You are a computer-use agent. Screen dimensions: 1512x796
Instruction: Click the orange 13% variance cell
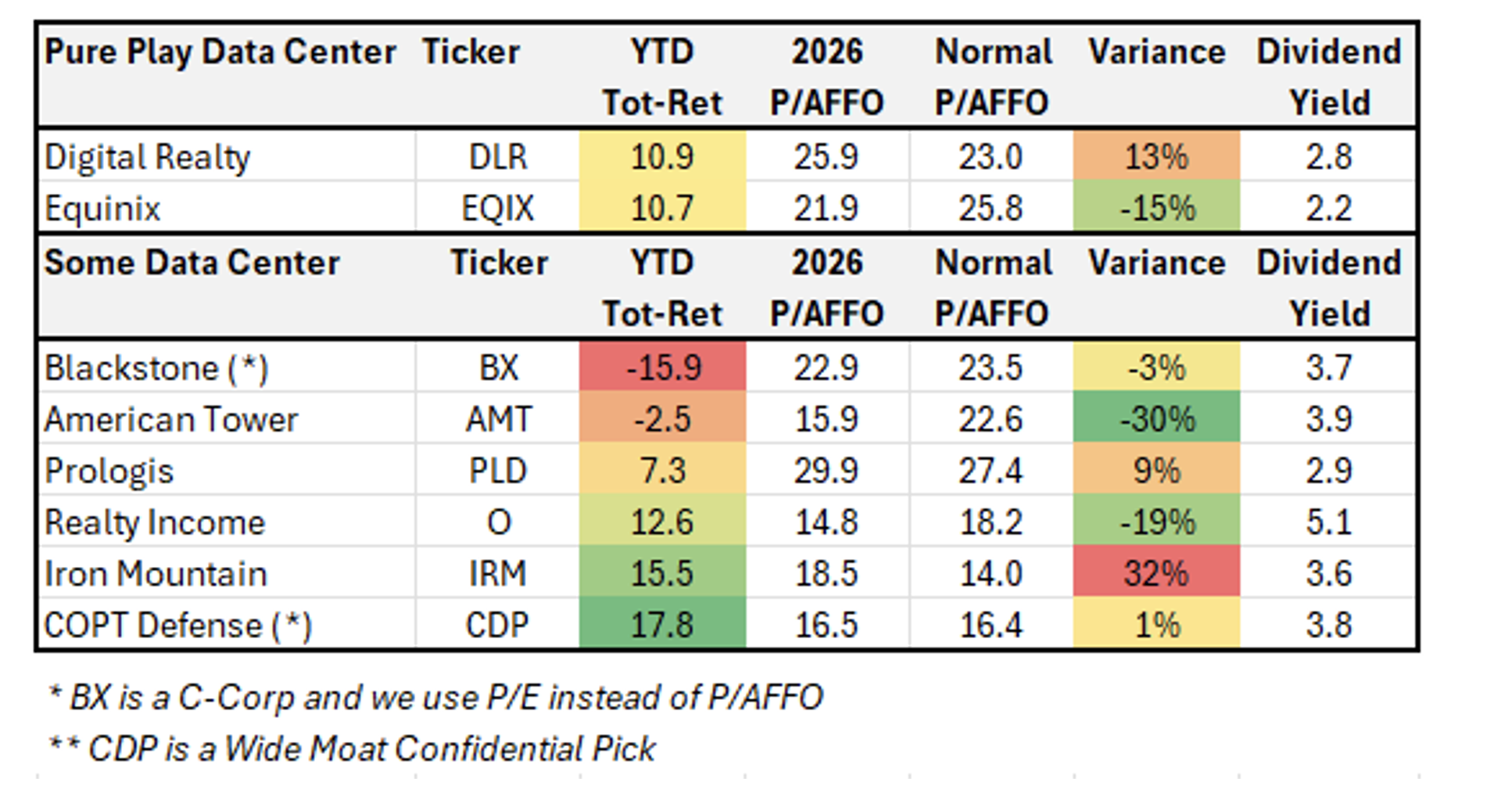pos(1155,157)
